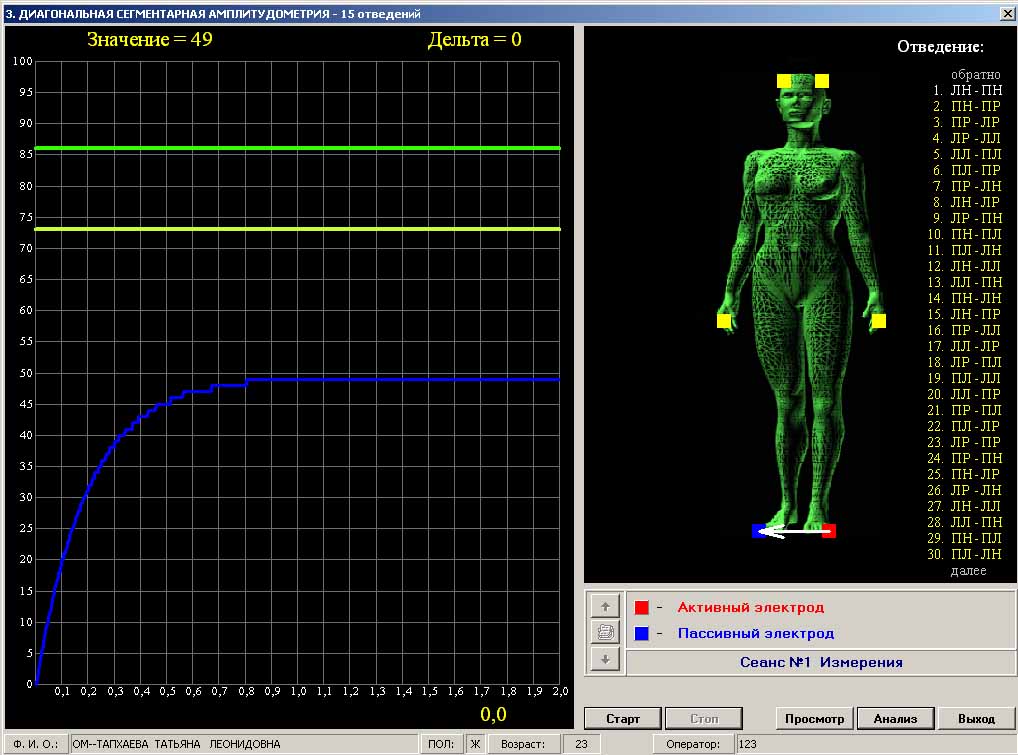1018x755 pixels.
Task: Select lead 4. ЛР - ЛЛ
Action: (967, 138)
